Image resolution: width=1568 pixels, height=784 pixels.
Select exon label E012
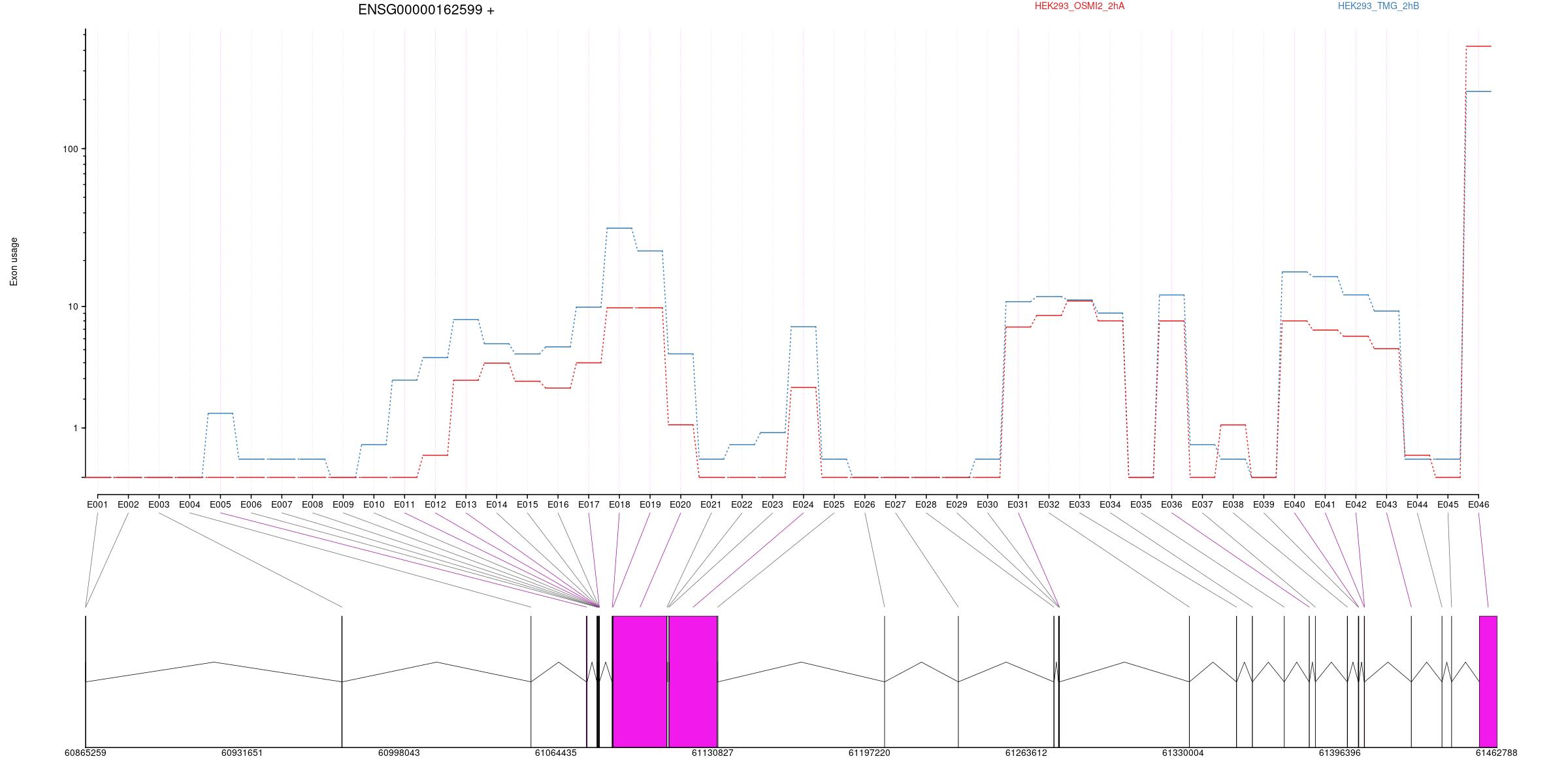click(435, 504)
